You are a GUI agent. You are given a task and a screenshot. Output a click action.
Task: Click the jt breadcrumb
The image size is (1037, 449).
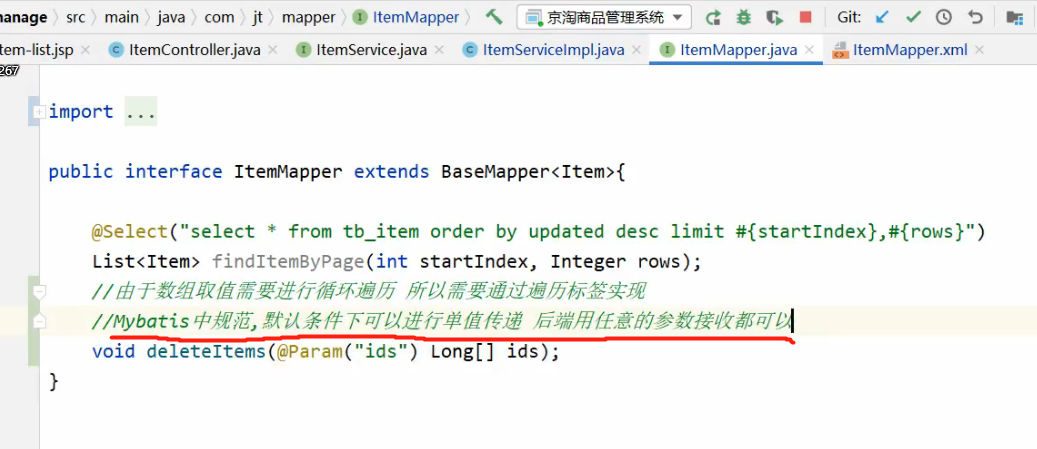[x=258, y=17]
